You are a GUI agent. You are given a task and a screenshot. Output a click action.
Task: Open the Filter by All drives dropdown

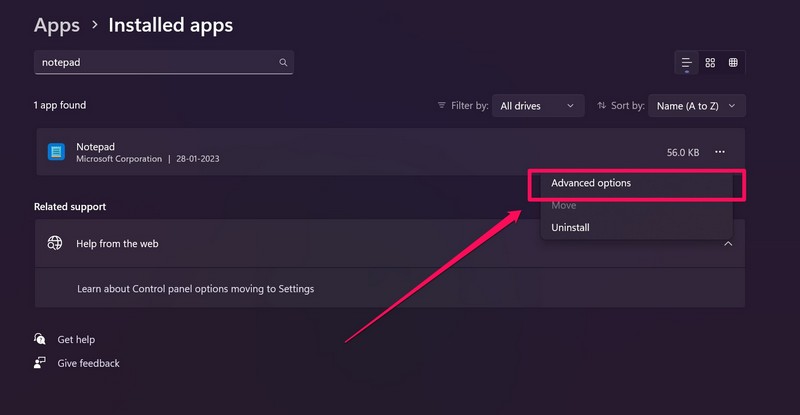coord(540,105)
